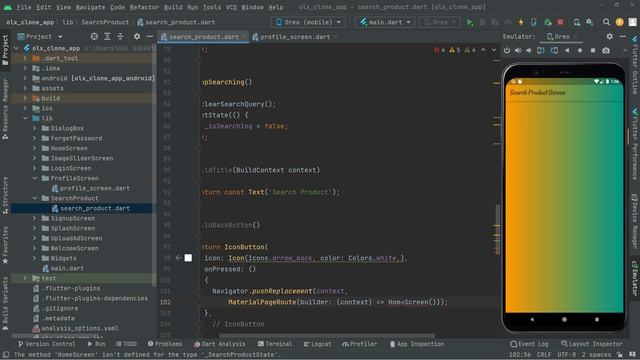Collapse the SearchProduct folder
This screenshot has height=360, width=640.
35,198
